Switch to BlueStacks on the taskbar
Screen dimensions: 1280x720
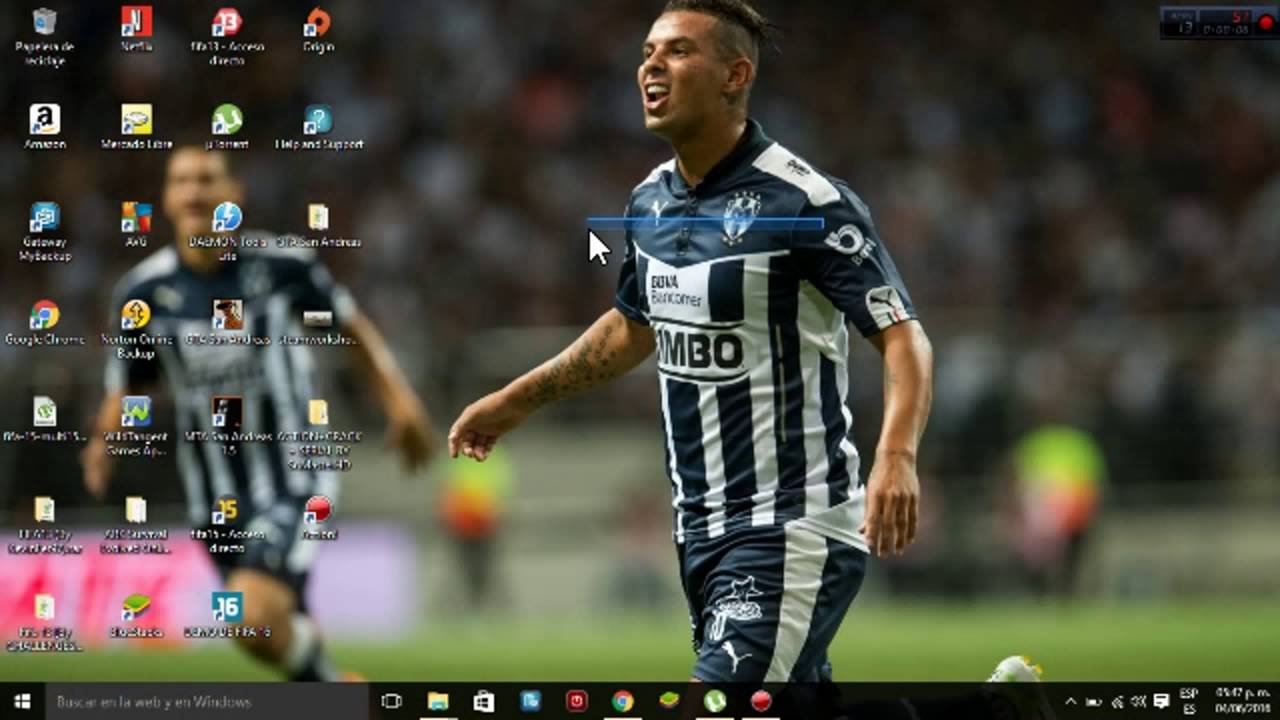[x=668, y=701]
